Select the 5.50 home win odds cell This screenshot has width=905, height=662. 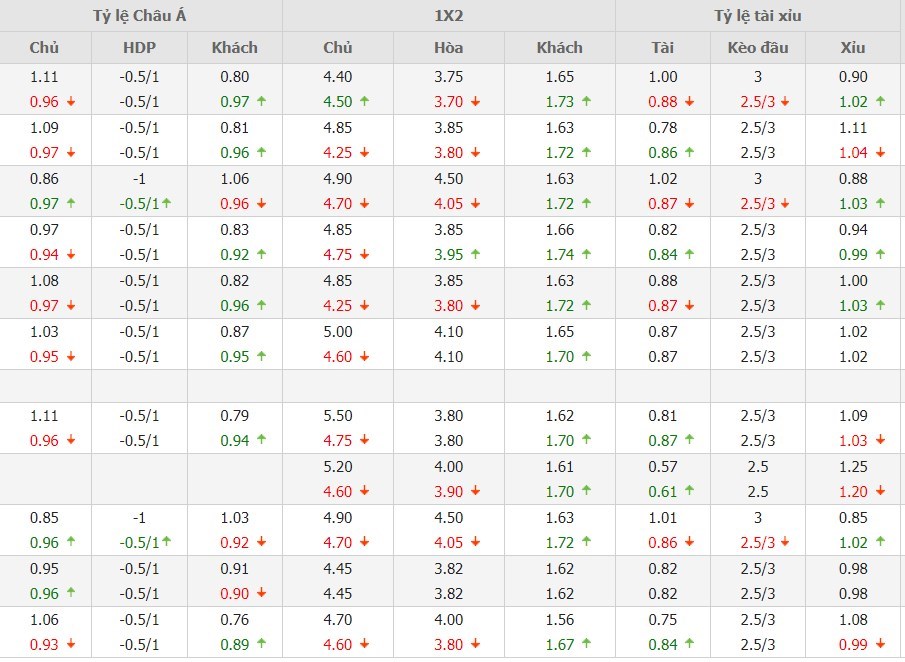(x=338, y=416)
